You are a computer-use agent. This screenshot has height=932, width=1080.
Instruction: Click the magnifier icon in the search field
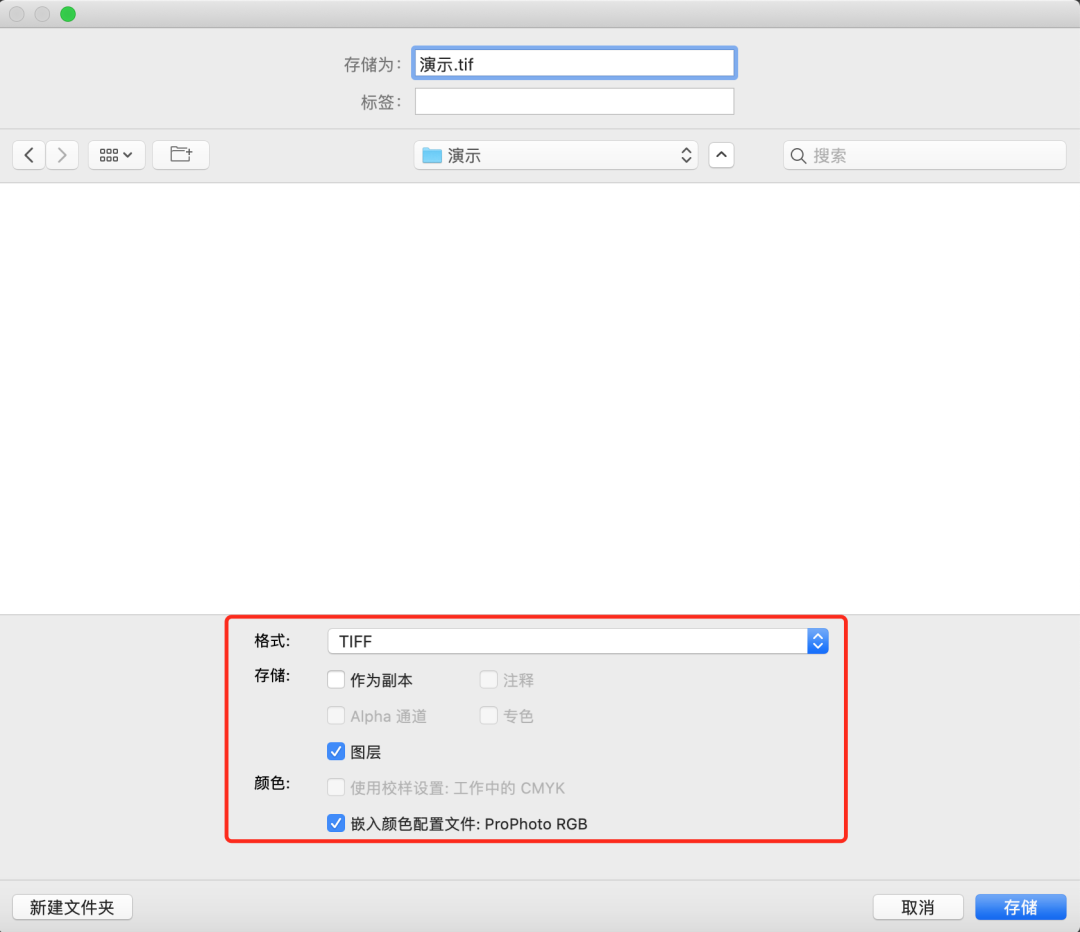(x=798, y=155)
